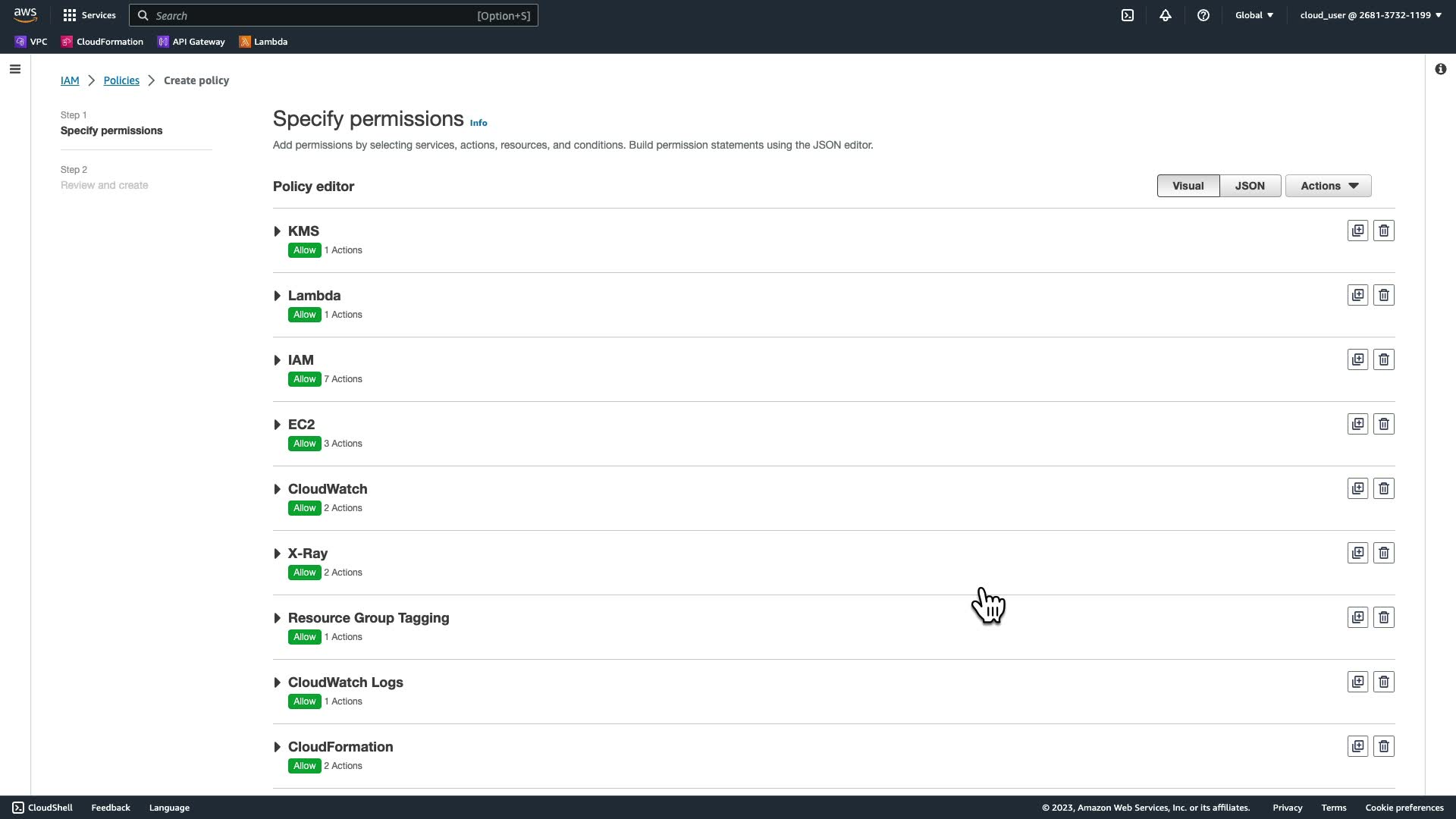Open the Global region selector
The height and width of the screenshot is (819, 1456).
tap(1254, 15)
